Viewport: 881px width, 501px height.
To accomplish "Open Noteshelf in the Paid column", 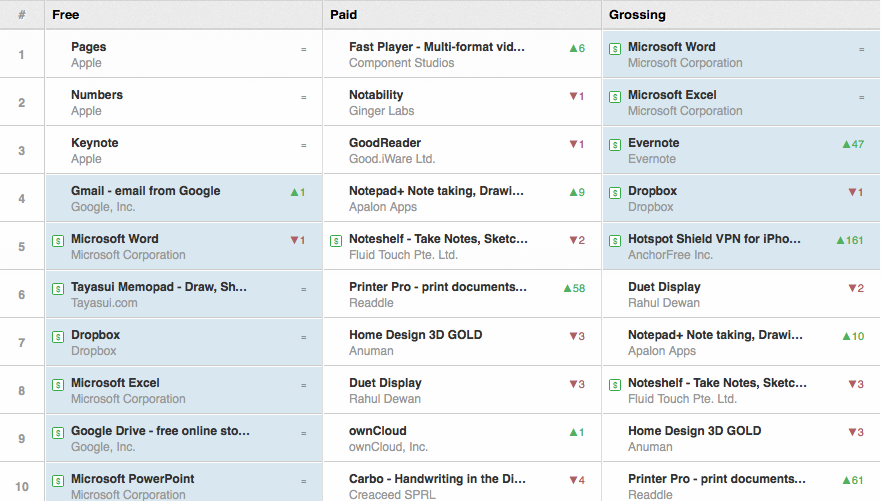I will coord(438,239).
